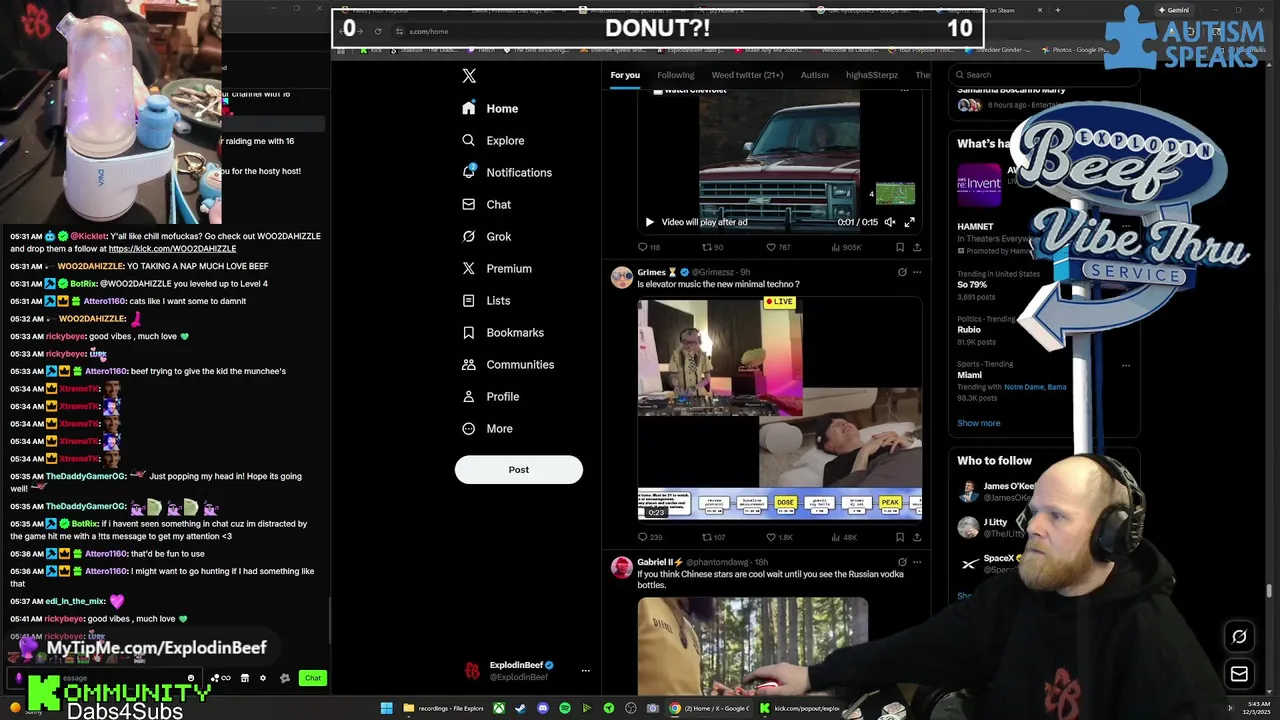Switch to the Following tab
This screenshot has height=720, width=1280.
pos(675,75)
